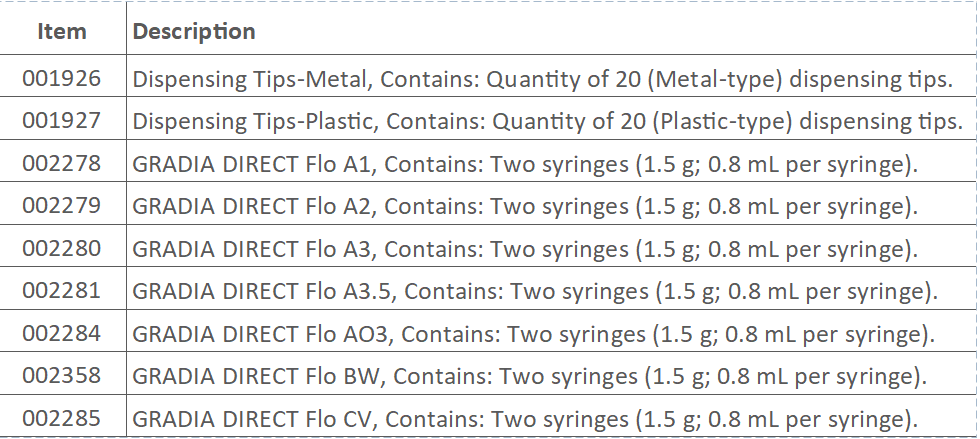Select item number 002284
980x439 pixels.
coord(62,333)
